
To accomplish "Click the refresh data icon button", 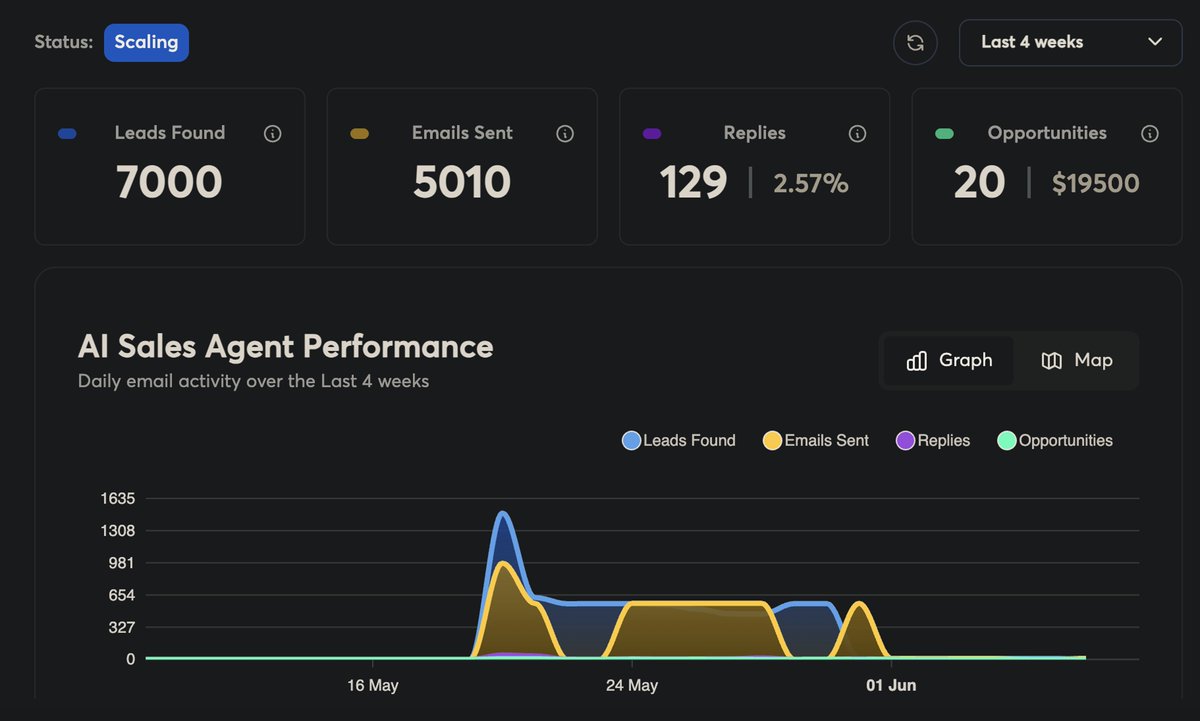I will pos(915,43).
